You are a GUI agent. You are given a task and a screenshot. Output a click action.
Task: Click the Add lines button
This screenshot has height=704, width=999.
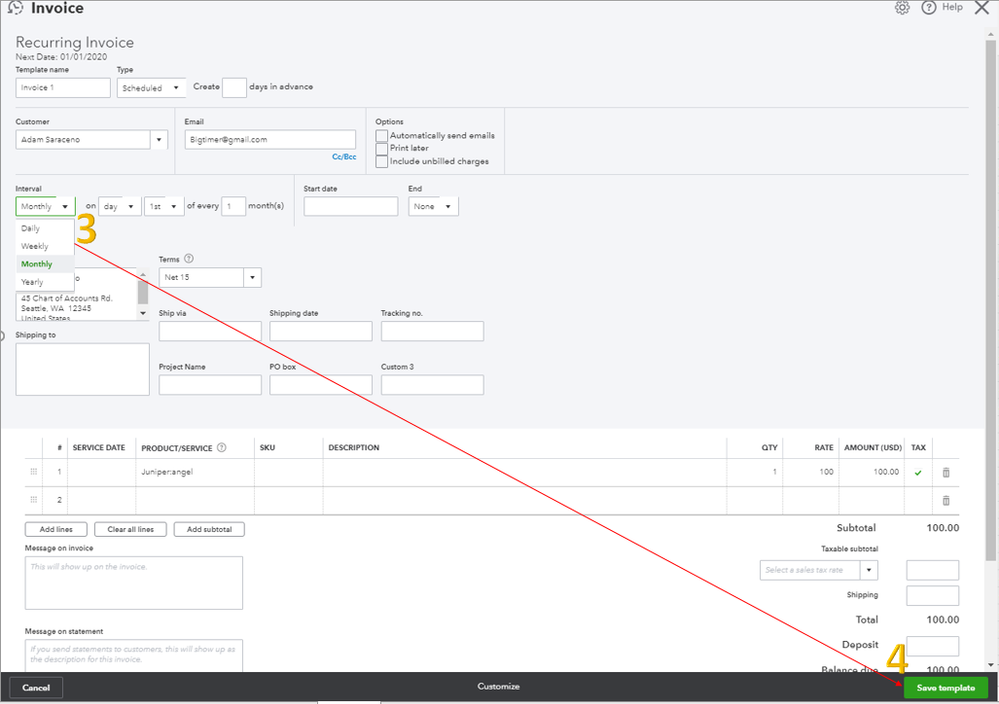(56, 529)
